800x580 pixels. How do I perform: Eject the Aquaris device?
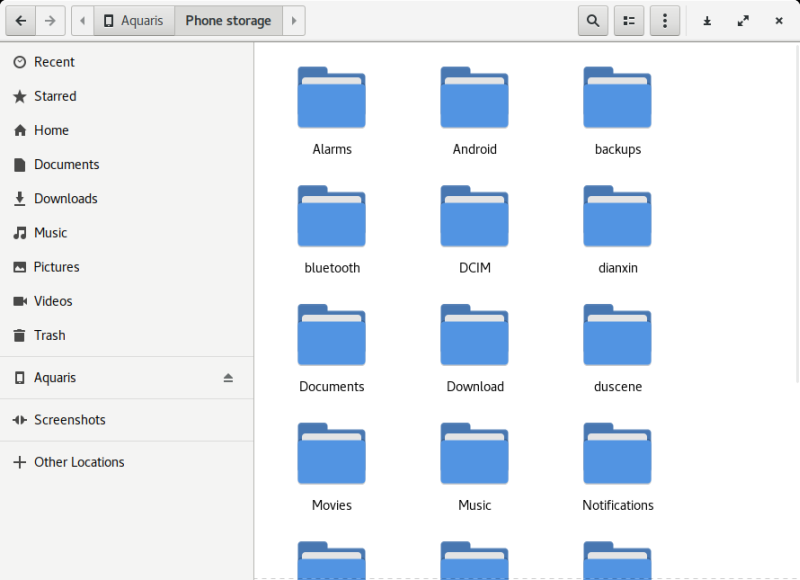[228, 378]
